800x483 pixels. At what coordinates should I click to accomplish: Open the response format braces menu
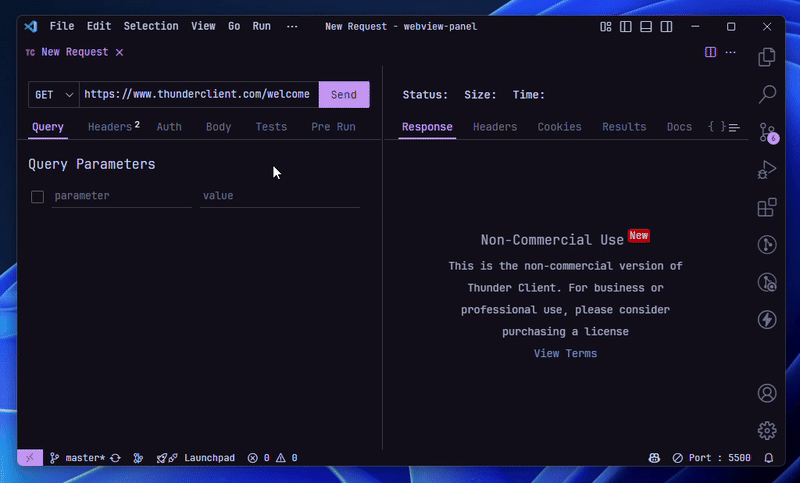point(716,126)
